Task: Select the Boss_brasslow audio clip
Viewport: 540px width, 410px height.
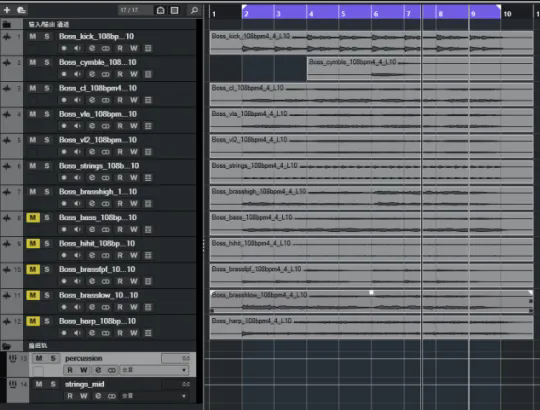Action: coord(372,302)
